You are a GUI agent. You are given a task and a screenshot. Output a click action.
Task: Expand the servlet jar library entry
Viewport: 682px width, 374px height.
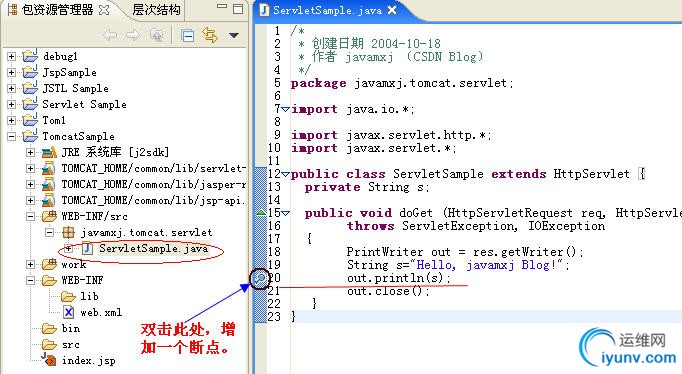pos(30,168)
